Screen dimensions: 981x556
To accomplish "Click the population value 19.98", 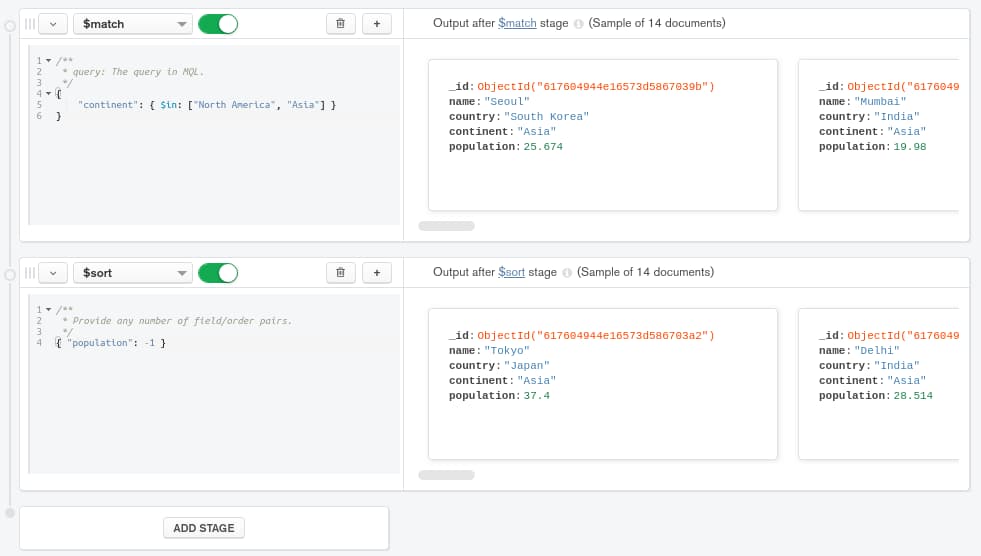I will click(x=910, y=146).
